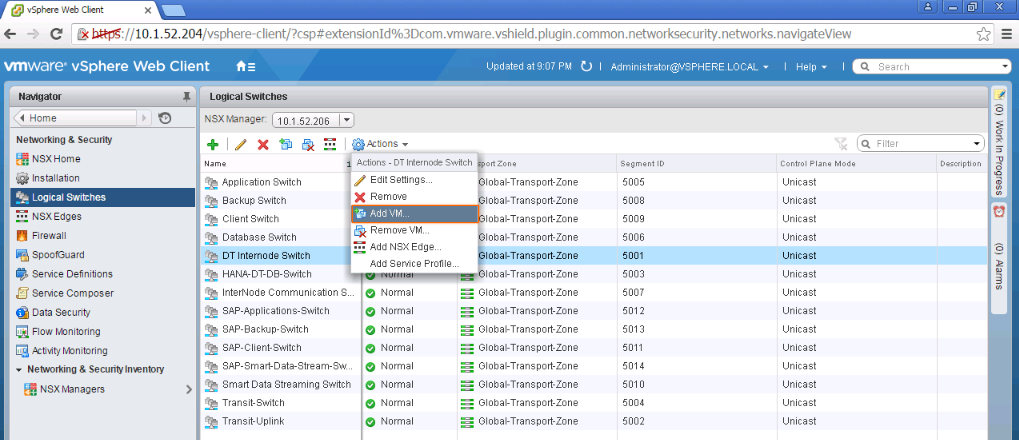Viewport: 1019px width, 440px height.
Task: Click the vSphere home menu icon
Action: (246, 66)
